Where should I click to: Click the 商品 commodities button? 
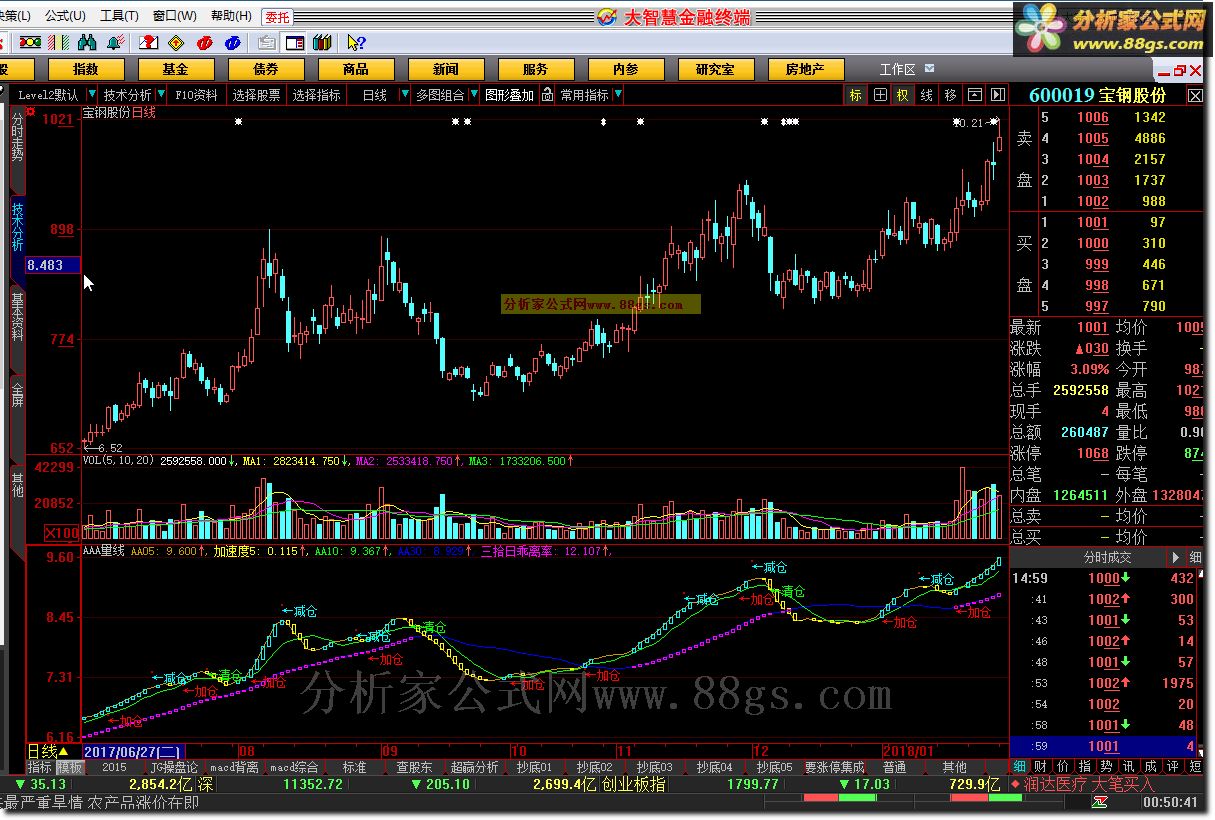coord(356,69)
